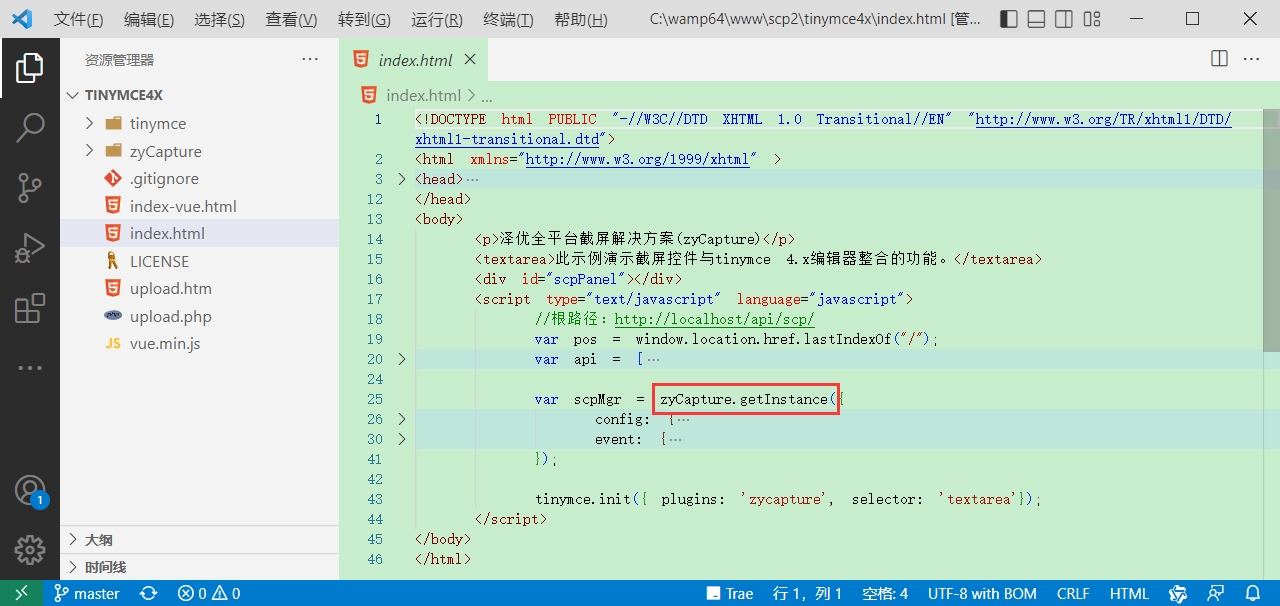This screenshot has height=606, width=1280.
Task: Open the notifications bell in status bar
Action: pyautogui.click(x=1252, y=593)
